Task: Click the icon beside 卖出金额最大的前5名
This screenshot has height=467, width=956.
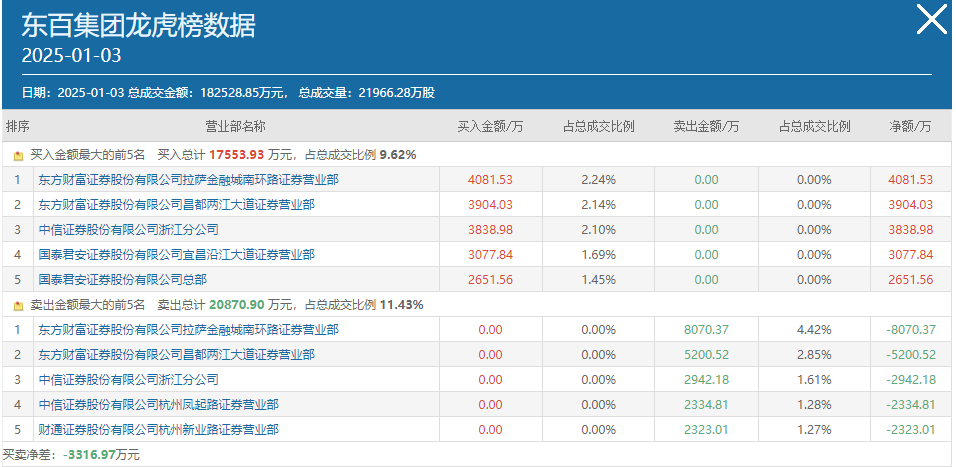Action: point(18,305)
